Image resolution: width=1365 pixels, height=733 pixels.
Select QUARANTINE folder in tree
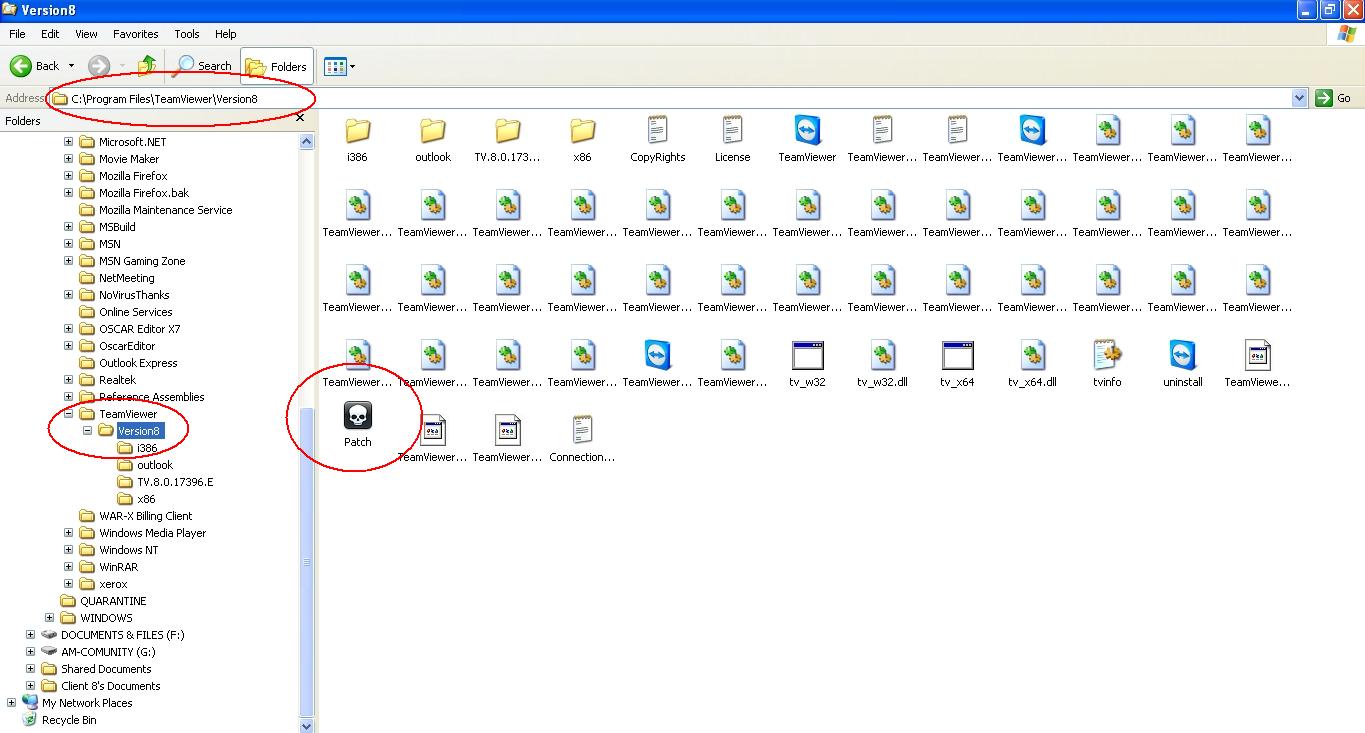[x=113, y=601]
